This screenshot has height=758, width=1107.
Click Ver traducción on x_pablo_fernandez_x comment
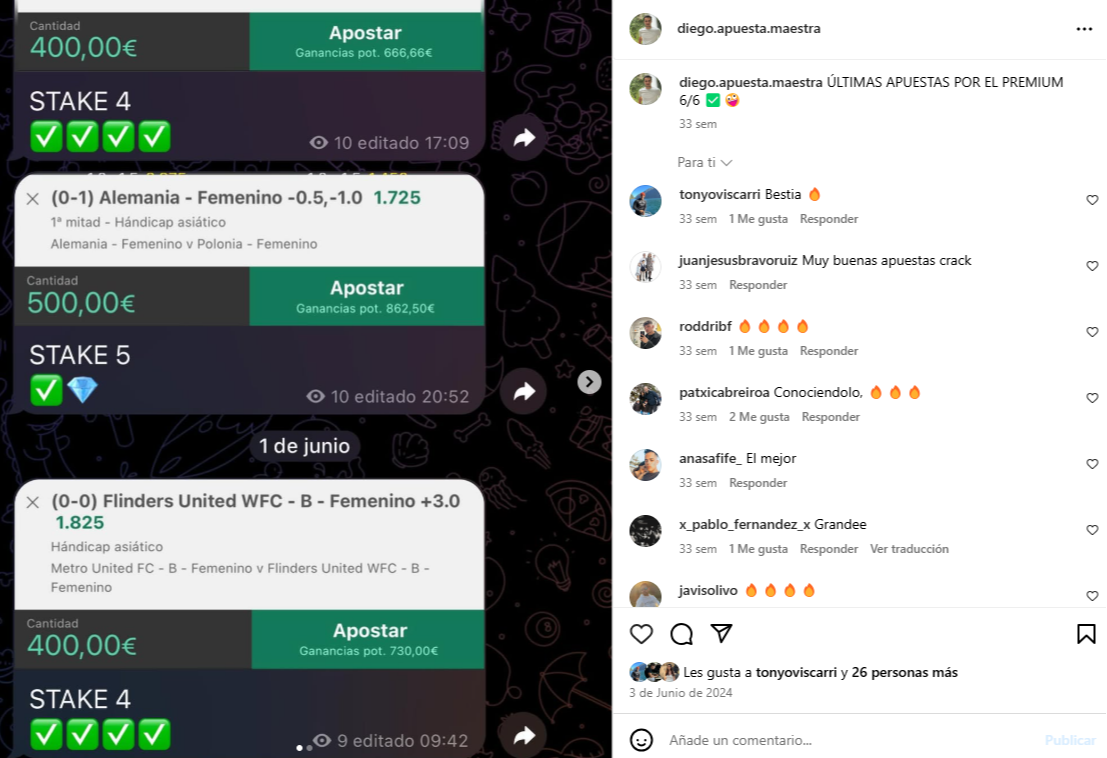[x=909, y=549]
